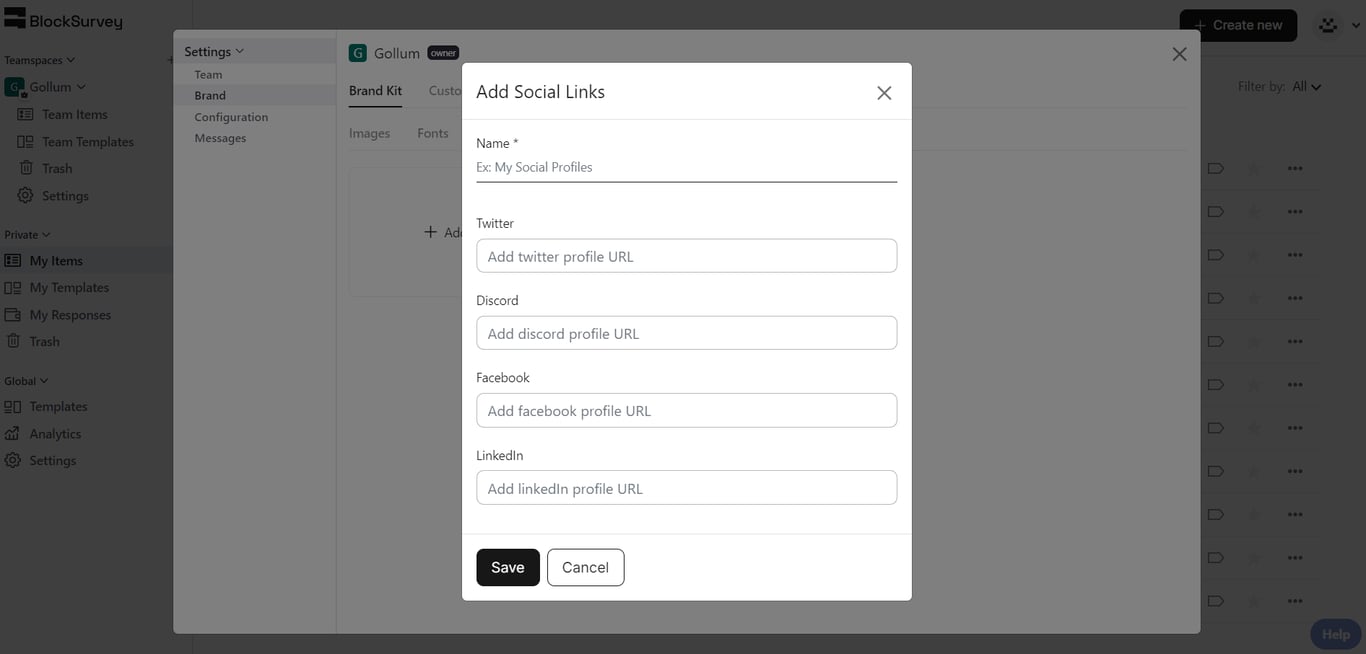Open Team Templates in sidebar
Image resolution: width=1366 pixels, height=654 pixels.
[x=87, y=142]
